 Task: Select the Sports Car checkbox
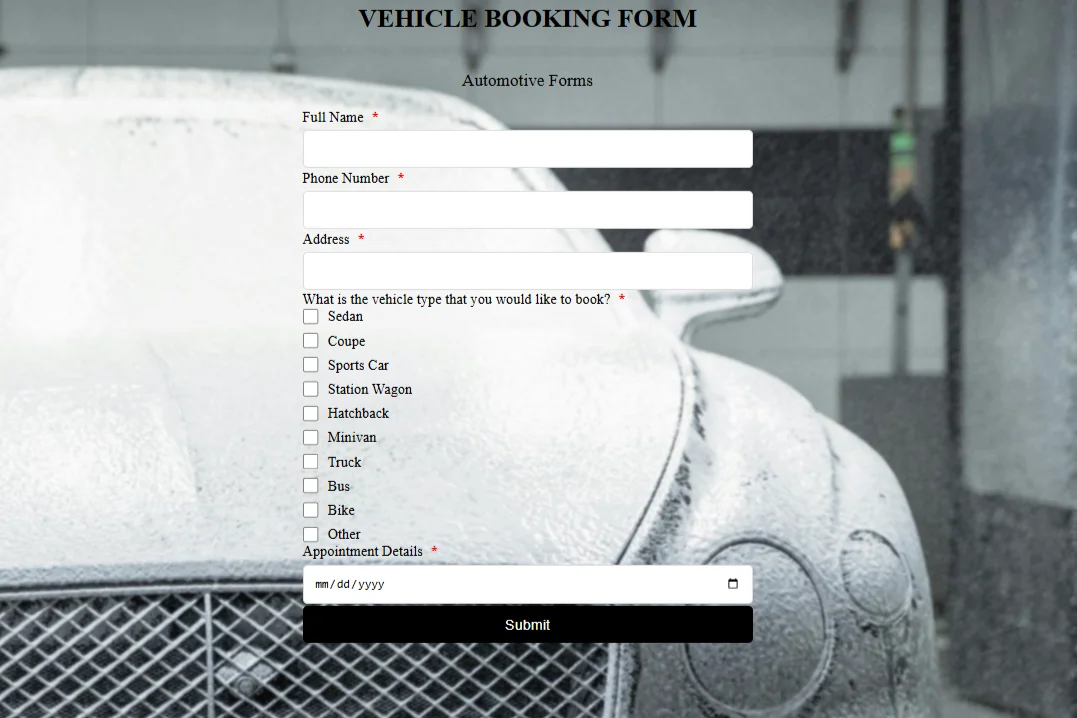(311, 364)
